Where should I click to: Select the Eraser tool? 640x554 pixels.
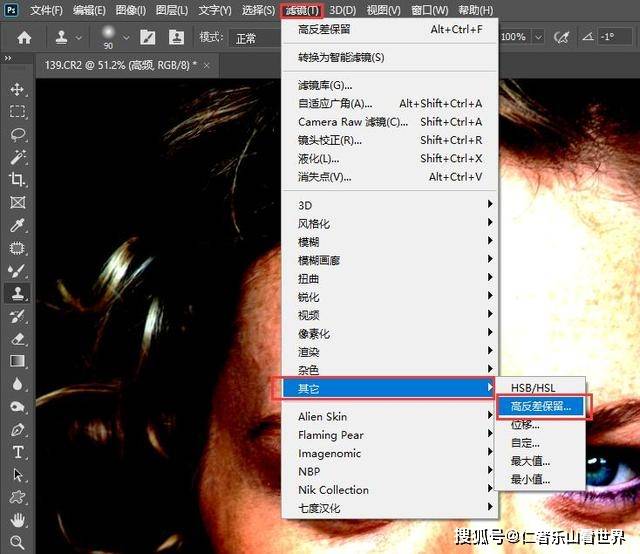tap(17, 339)
